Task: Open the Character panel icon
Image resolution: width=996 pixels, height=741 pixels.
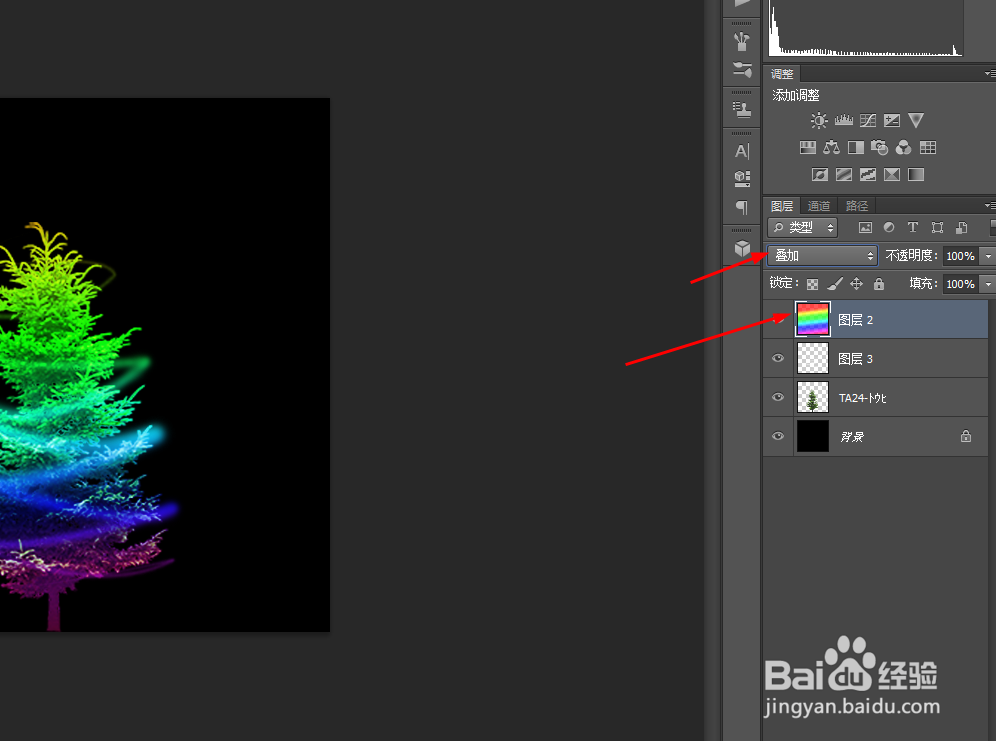Action: point(741,151)
